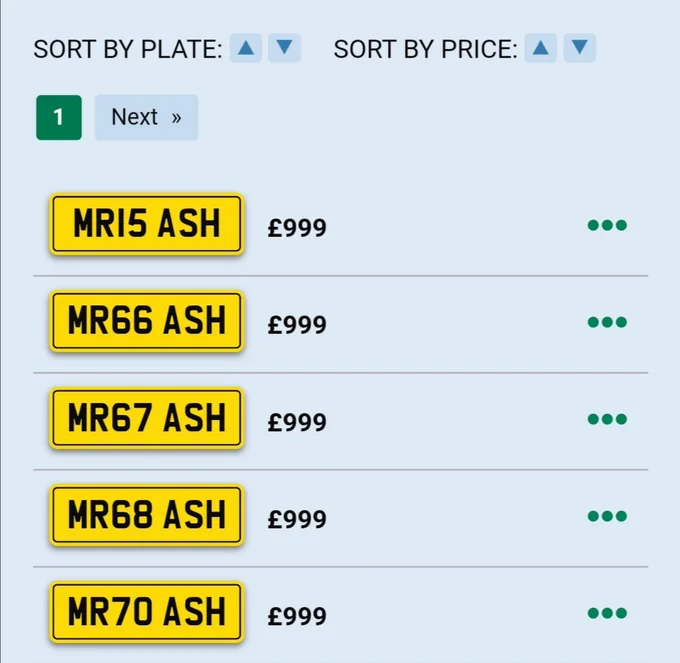Select the MR68 ASH number plate
The image size is (680, 663).
coord(147,515)
